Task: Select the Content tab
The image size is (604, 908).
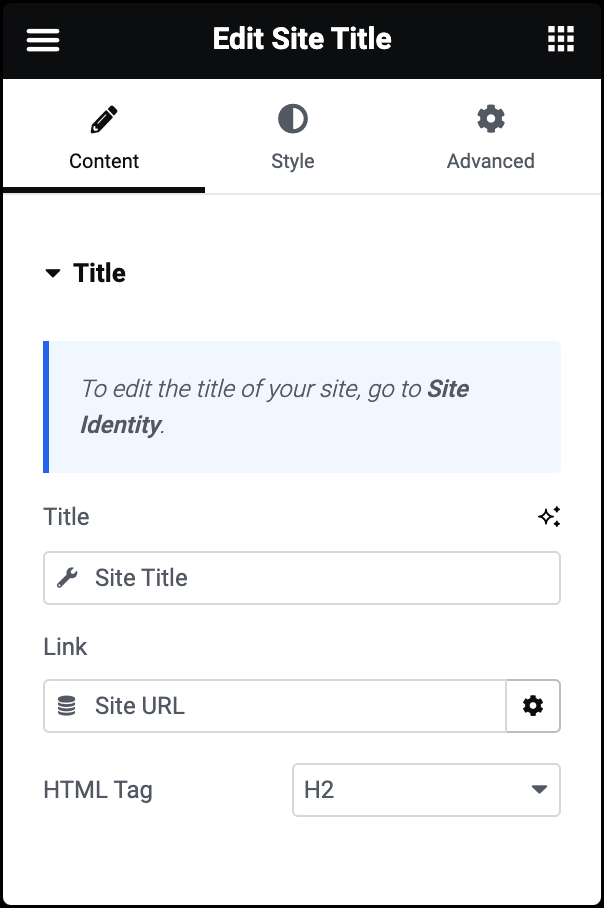Action: point(104,138)
